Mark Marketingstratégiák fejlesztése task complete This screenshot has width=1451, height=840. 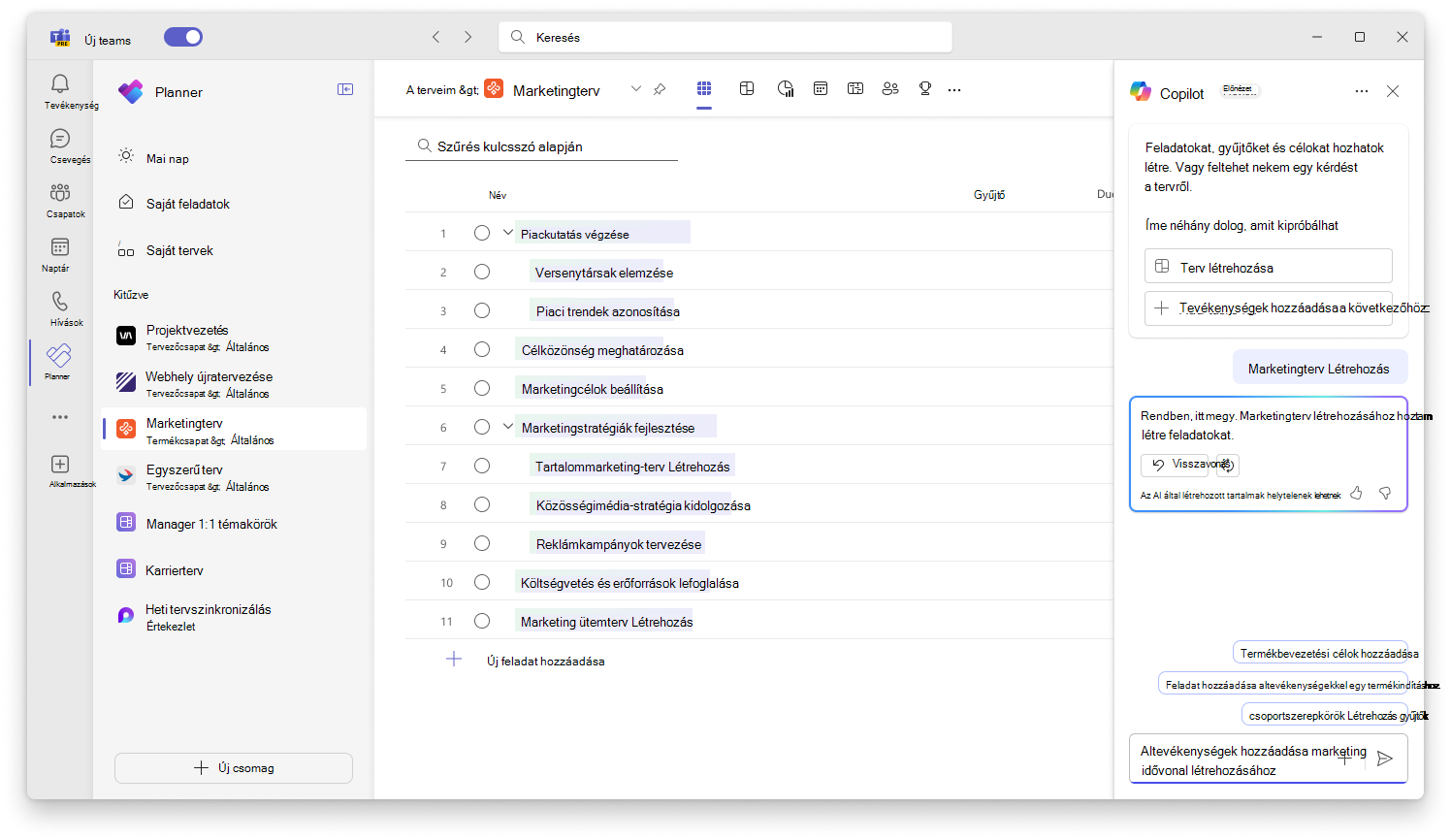(x=482, y=427)
